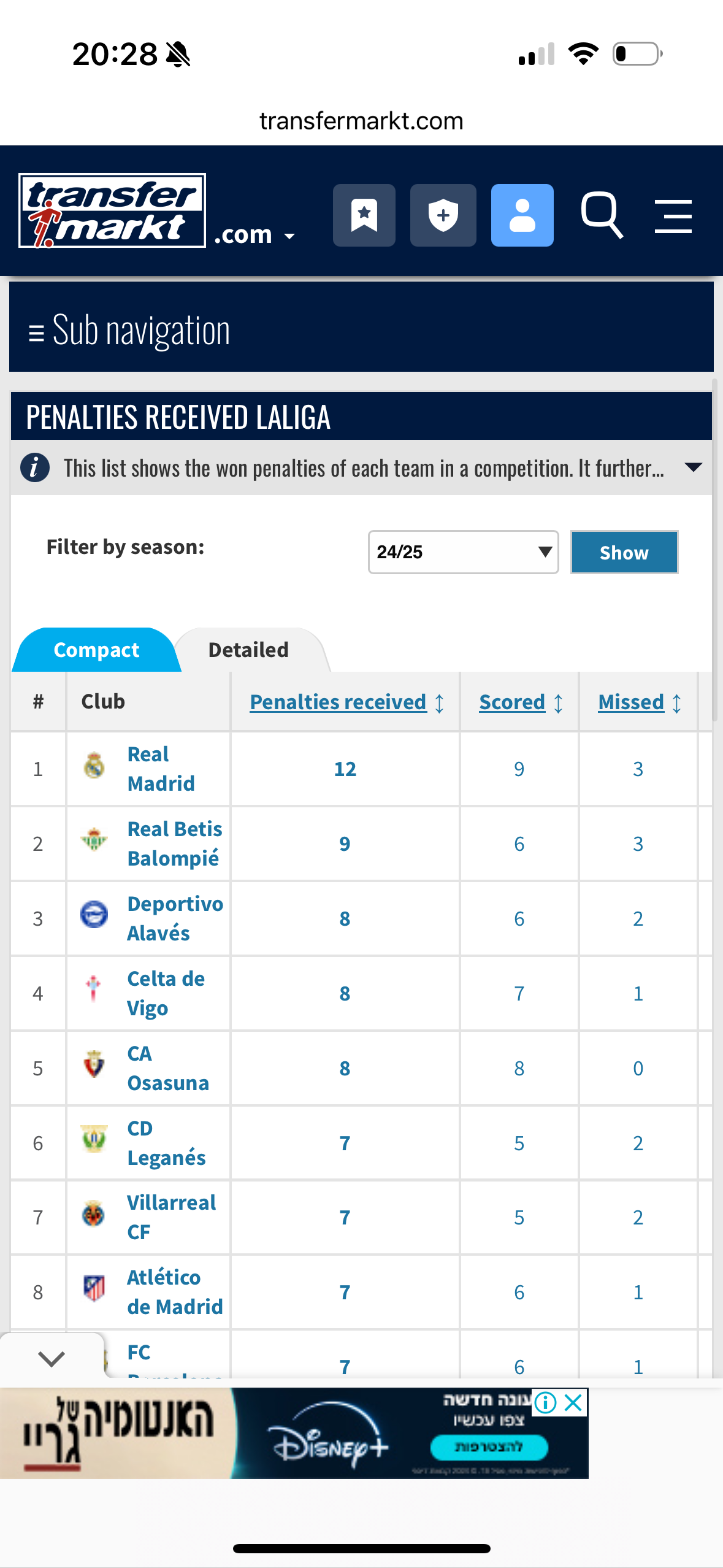Image resolution: width=723 pixels, height=1568 pixels.
Task: Switch to the Detailed tab
Action: point(248,650)
